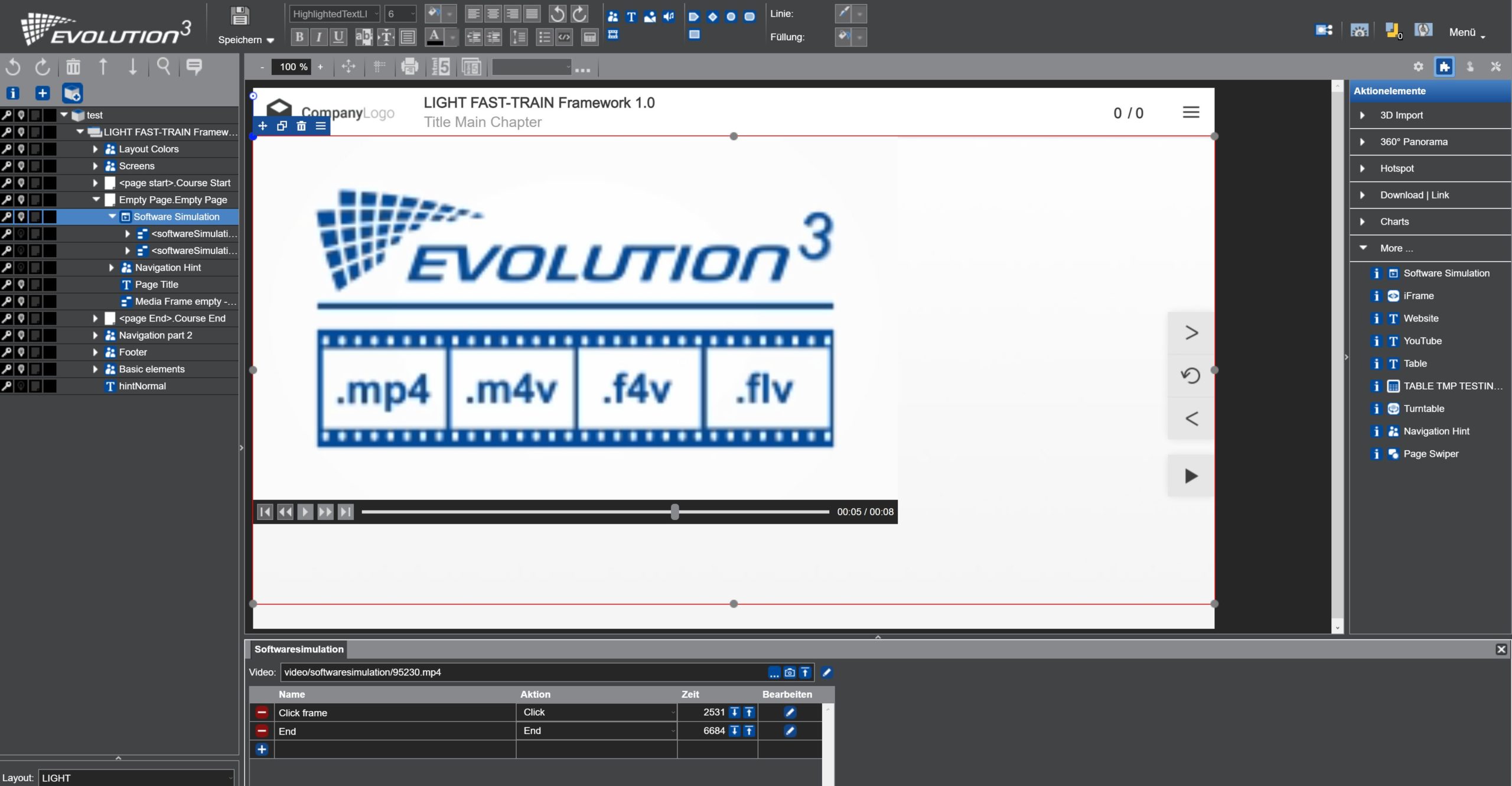Add a new element with plus icon
1512x786 pixels.
tap(43, 93)
